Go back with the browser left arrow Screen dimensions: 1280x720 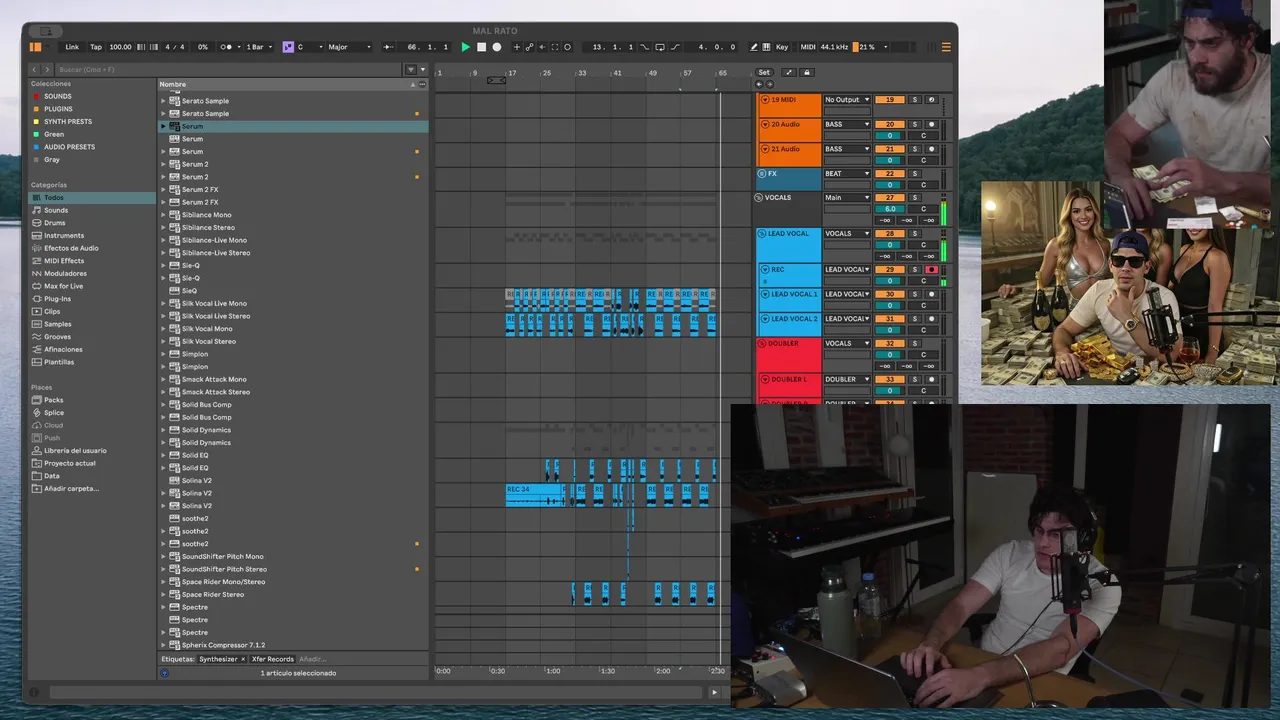click(35, 70)
